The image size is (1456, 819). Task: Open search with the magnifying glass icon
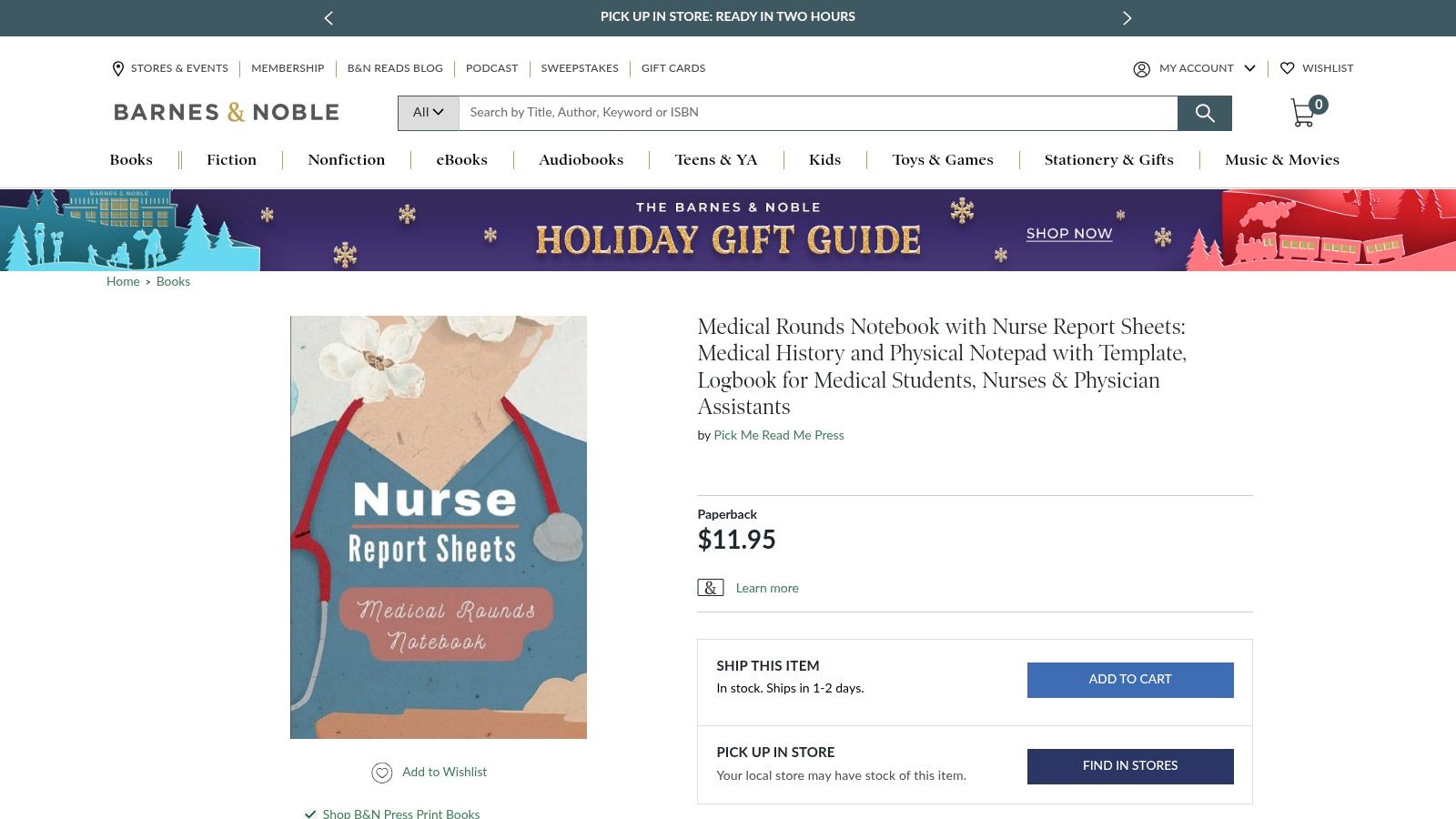1205,113
